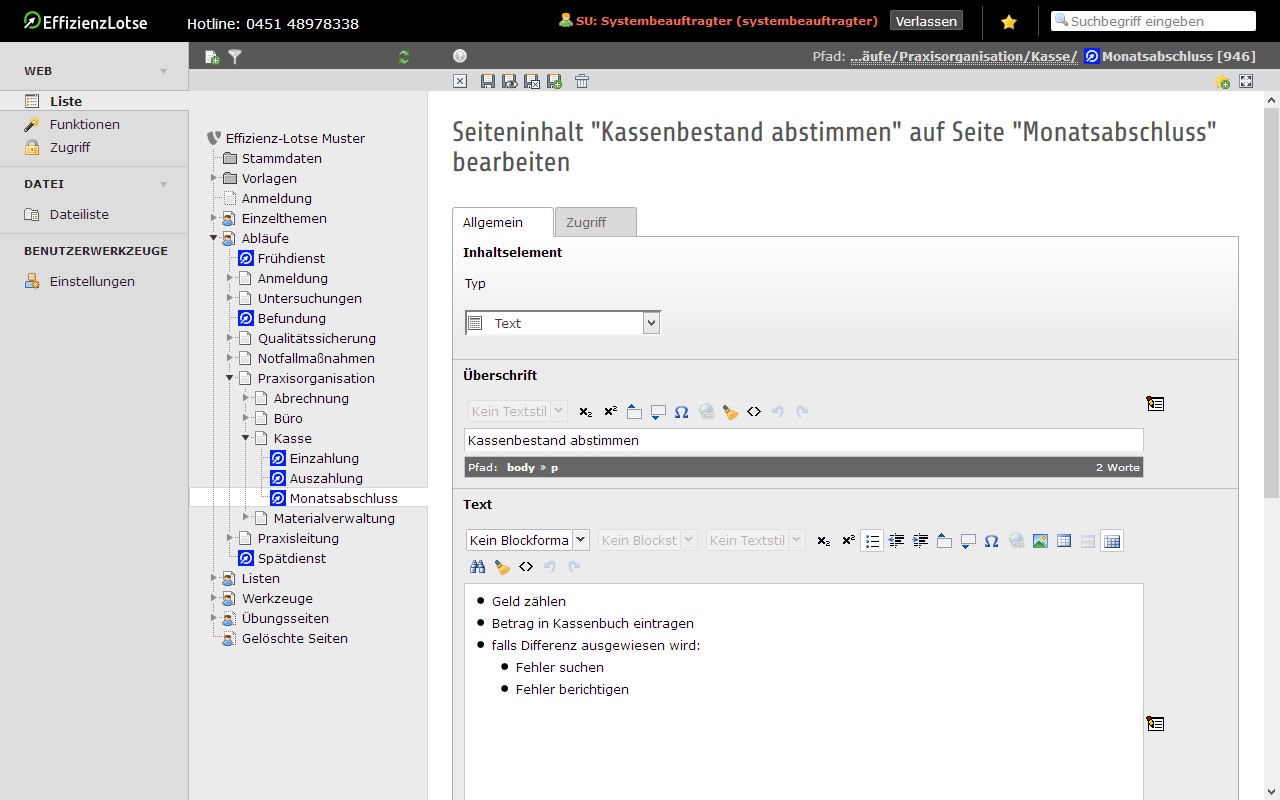The height and width of the screenshot is (800, 1280).
Task: Follow the path link ending in Kasse/
Action: (964, 57)
